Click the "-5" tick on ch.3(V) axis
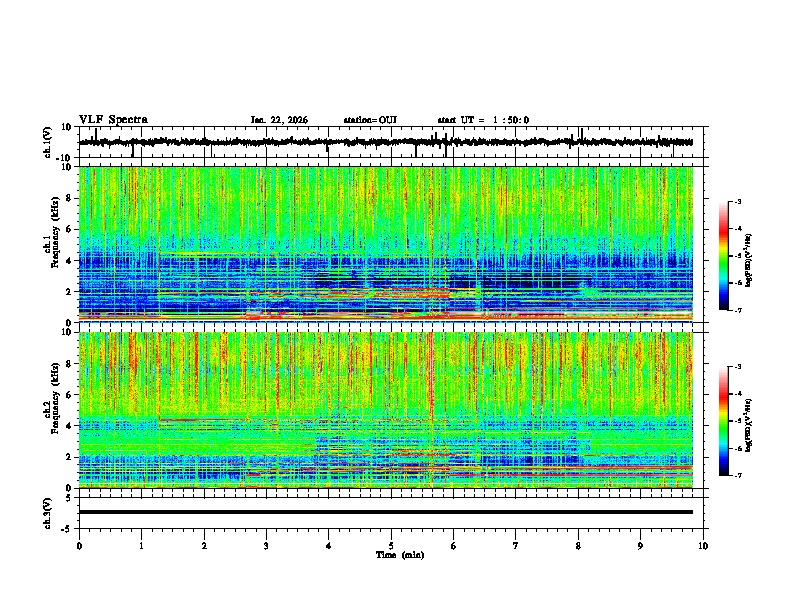 pyautogui.click(x=67, y=529)
